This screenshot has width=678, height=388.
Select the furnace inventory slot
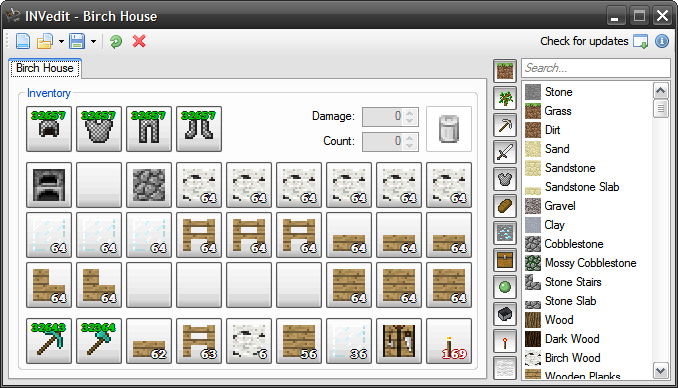click(49, 185)
